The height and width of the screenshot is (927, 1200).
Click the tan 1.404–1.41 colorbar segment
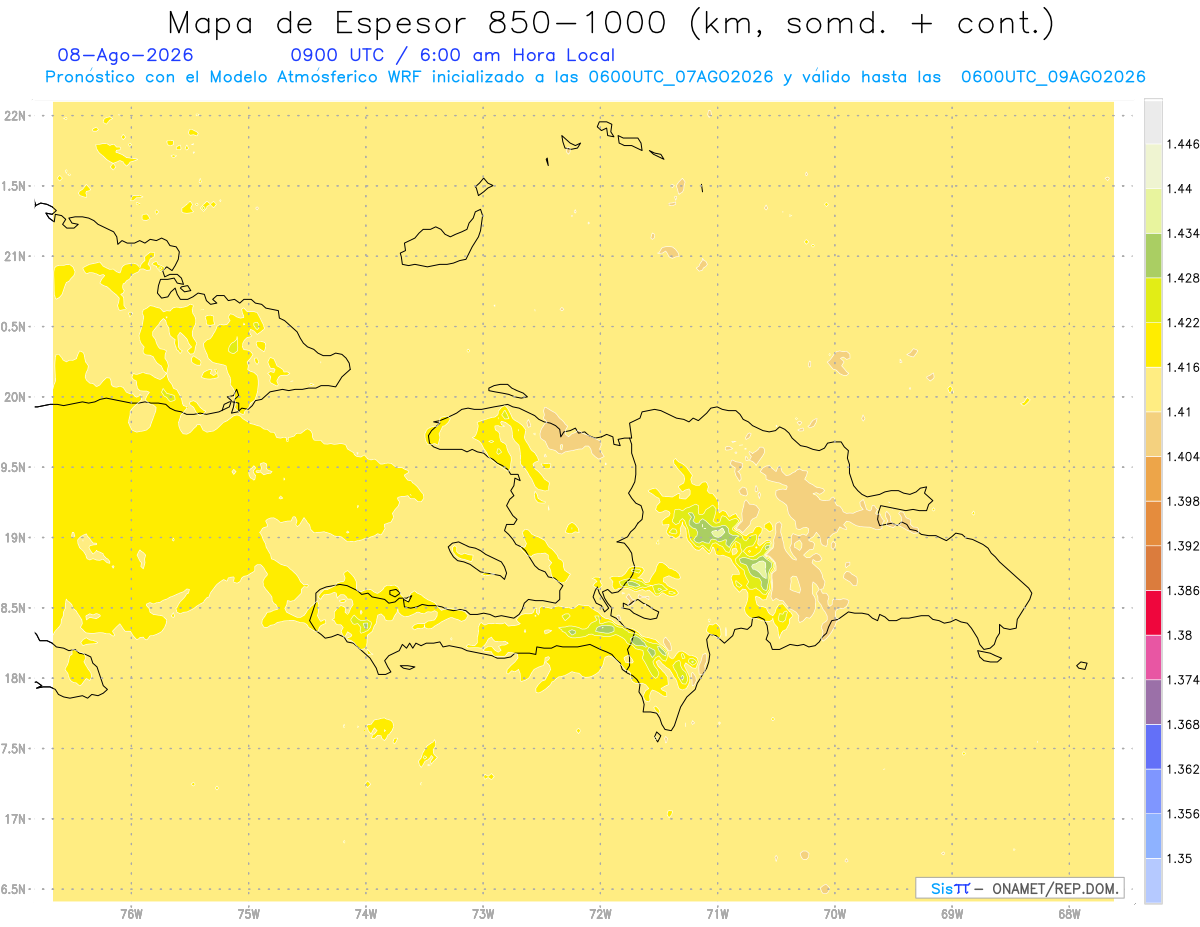(x=1153, y=434)
